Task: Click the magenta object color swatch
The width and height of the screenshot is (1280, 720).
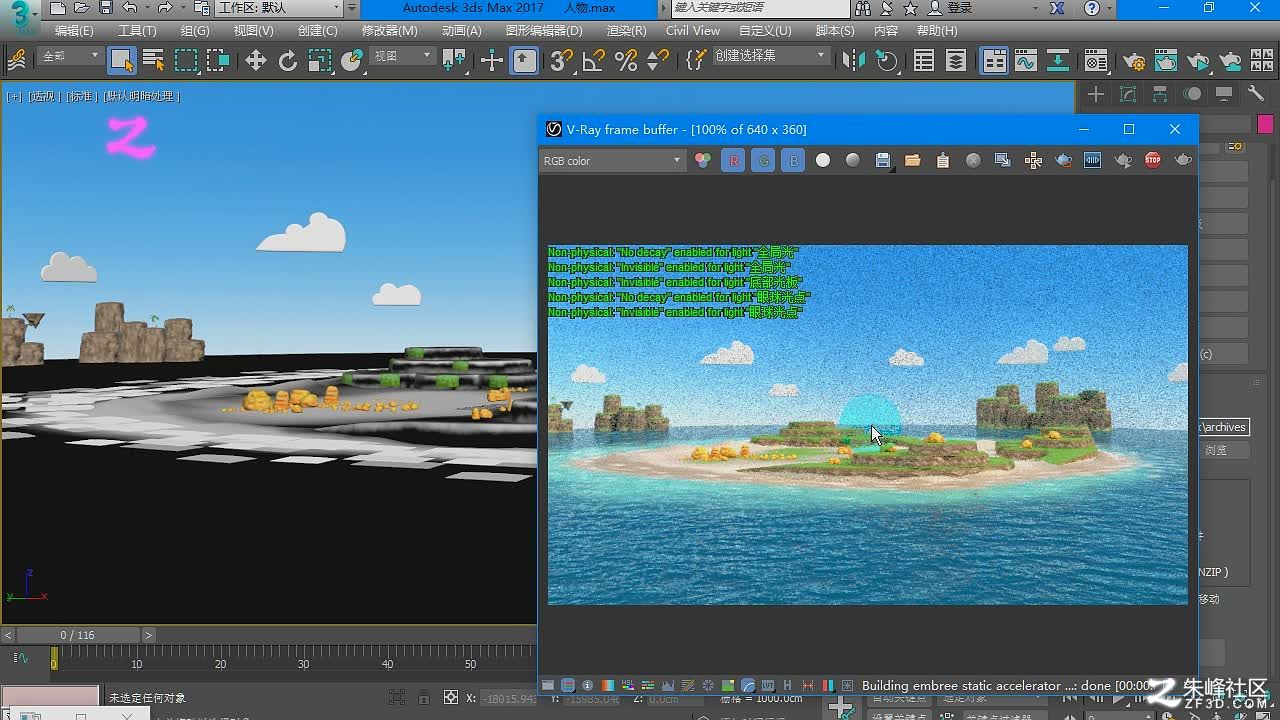Action: (1265, 125)
